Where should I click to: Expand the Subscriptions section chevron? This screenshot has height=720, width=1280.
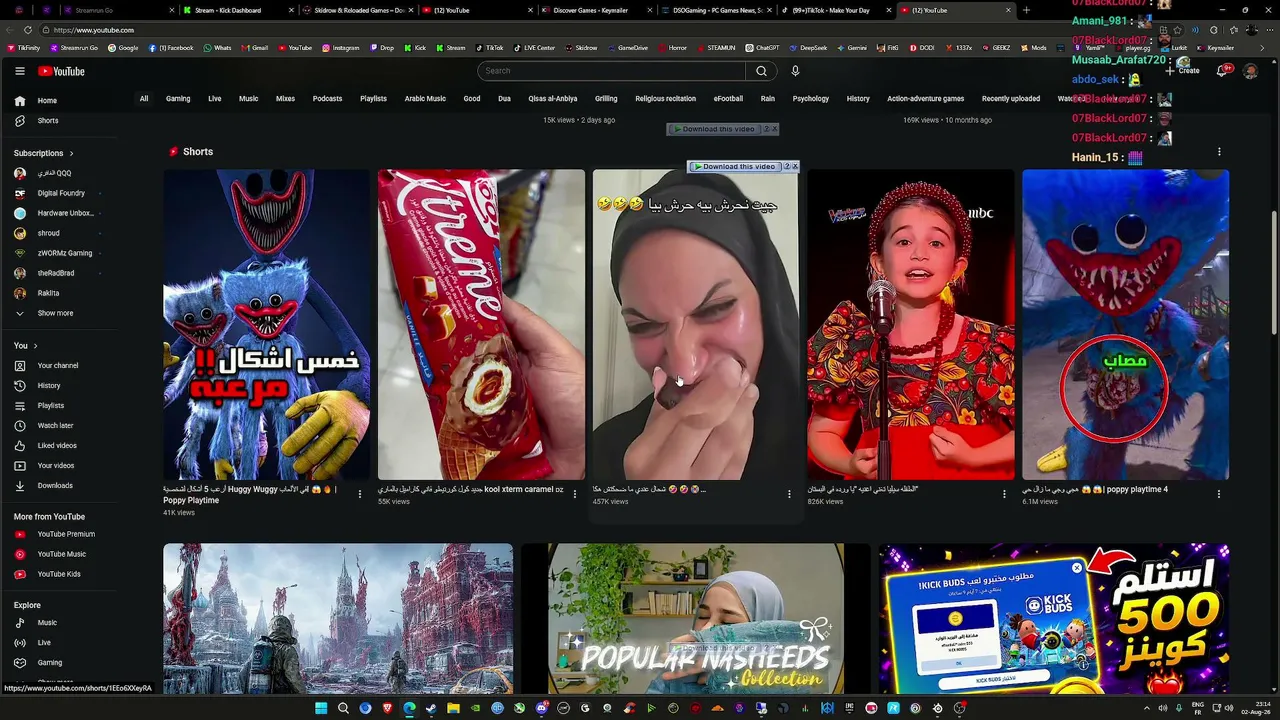coord(71,153)
